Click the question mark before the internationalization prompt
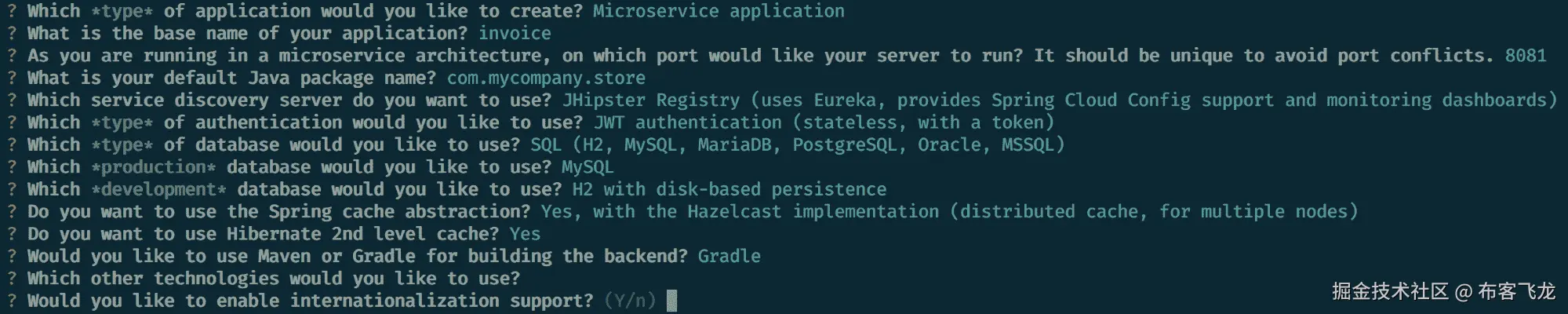This screenshot has height=314, width=1568. pyautogui.click(x=12, y=301)
